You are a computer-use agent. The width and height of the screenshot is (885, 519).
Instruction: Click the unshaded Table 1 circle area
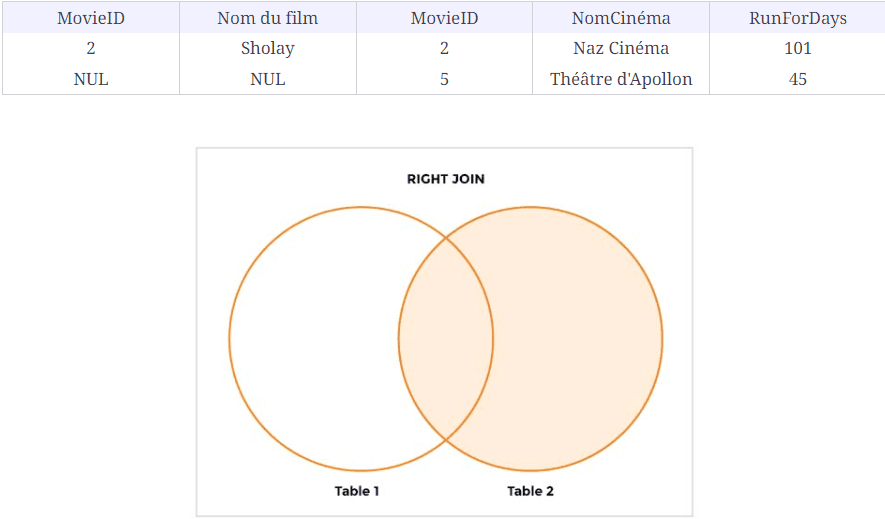(x=310, y=338)
